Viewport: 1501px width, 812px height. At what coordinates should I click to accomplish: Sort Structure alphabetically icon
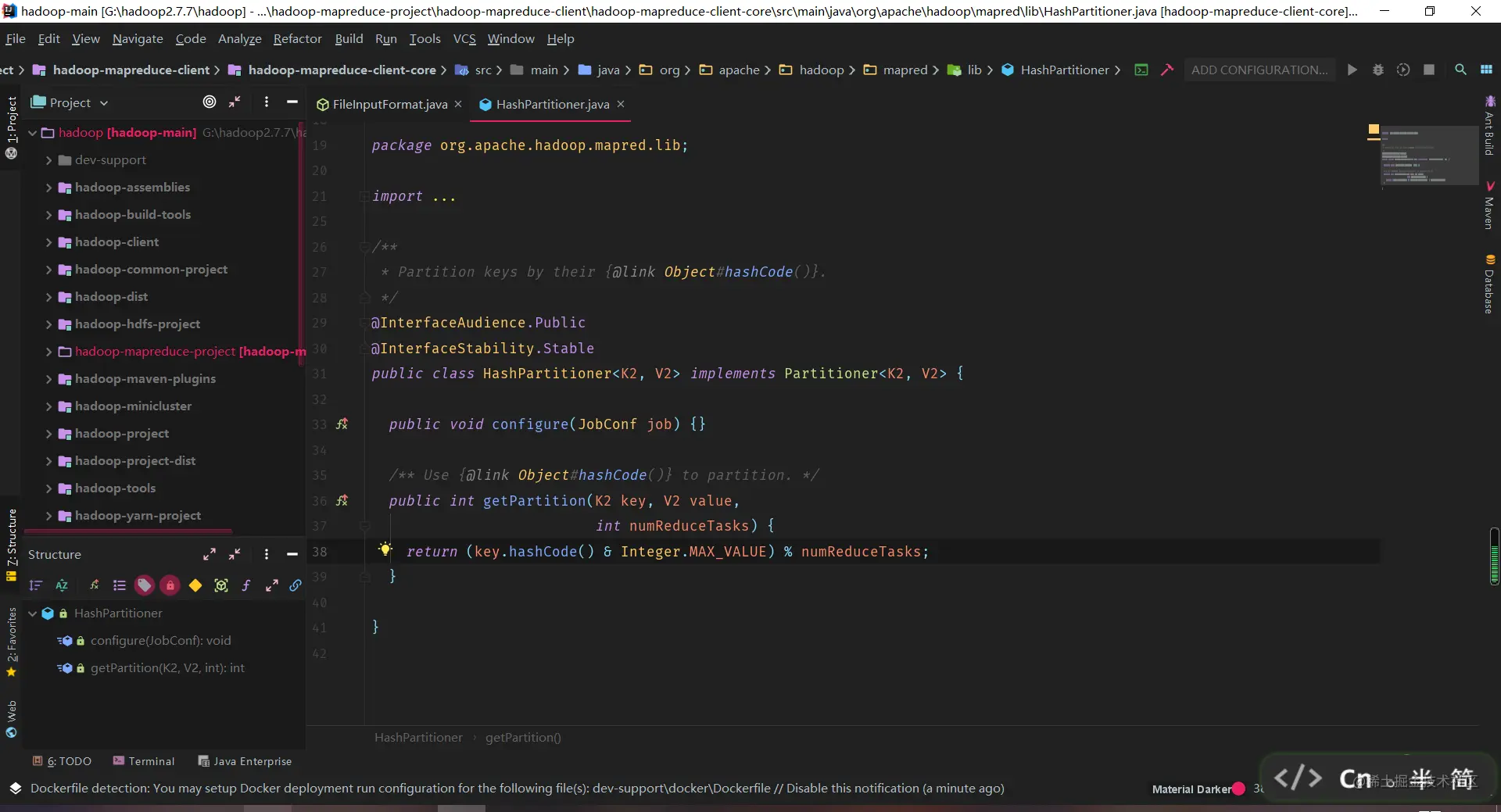click(62, 585)
